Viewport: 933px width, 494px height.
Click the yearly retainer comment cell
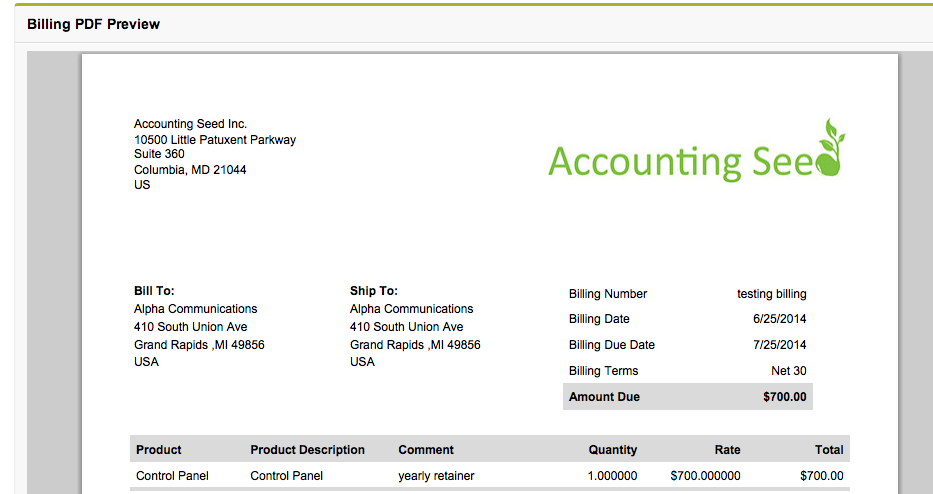436,476
